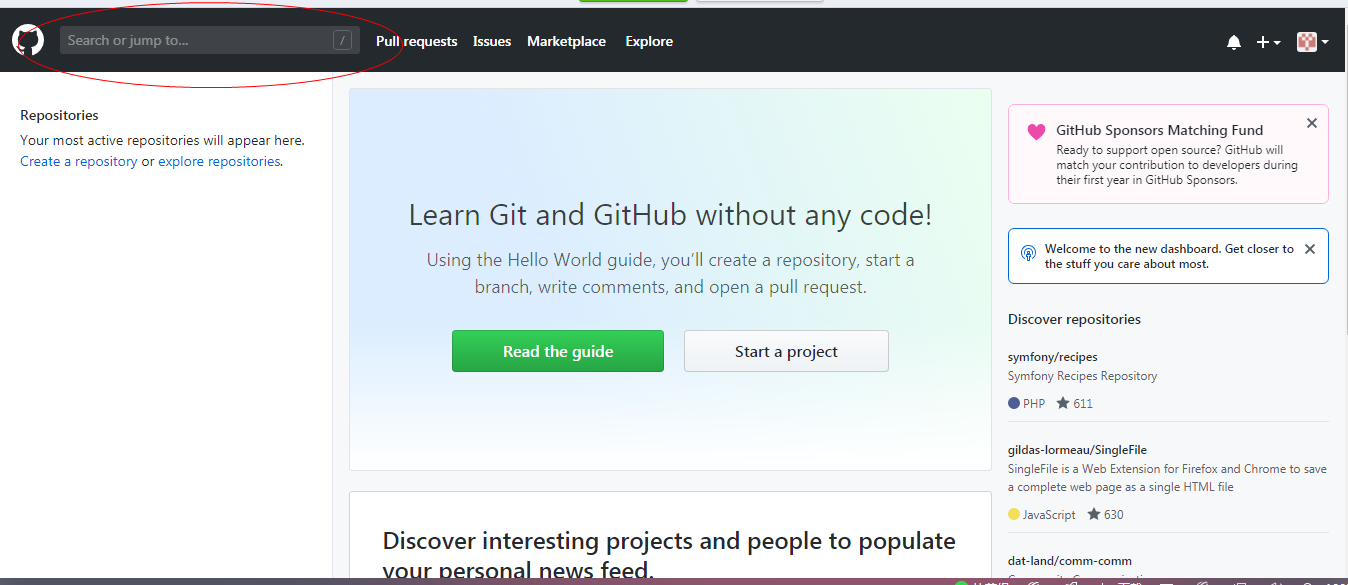Click the Symfony Recipes Repository description
The width and height of the screenshot is (1348, 585).
(x=1082, y=376)
